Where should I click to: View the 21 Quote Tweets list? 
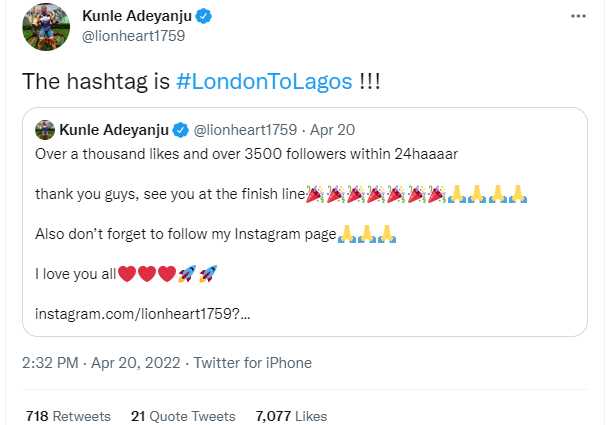coord(183,416)
